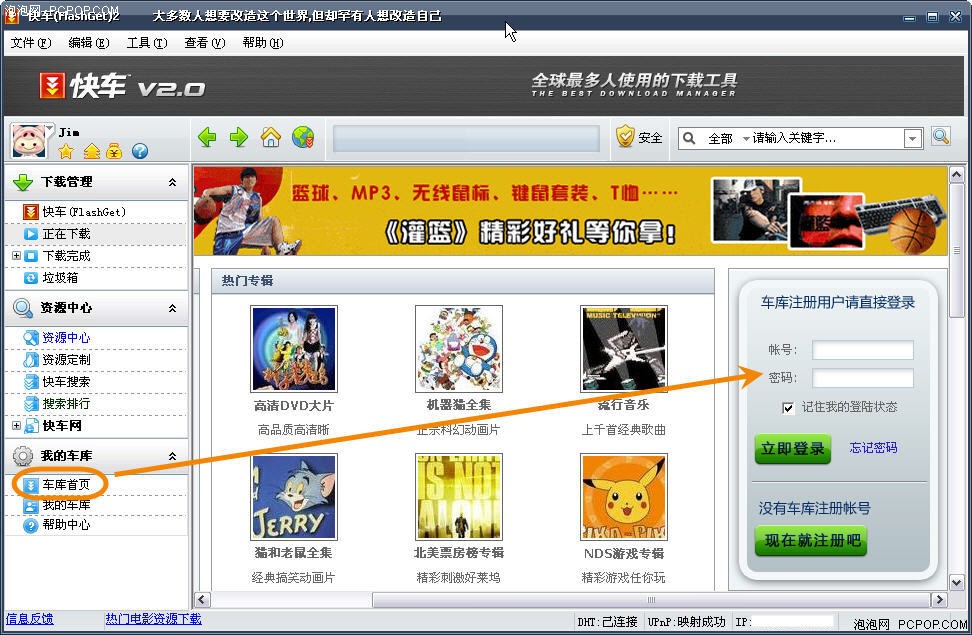The image size is (972, 635).
Task: Select the 下载完成 folder
Action: 66,255
